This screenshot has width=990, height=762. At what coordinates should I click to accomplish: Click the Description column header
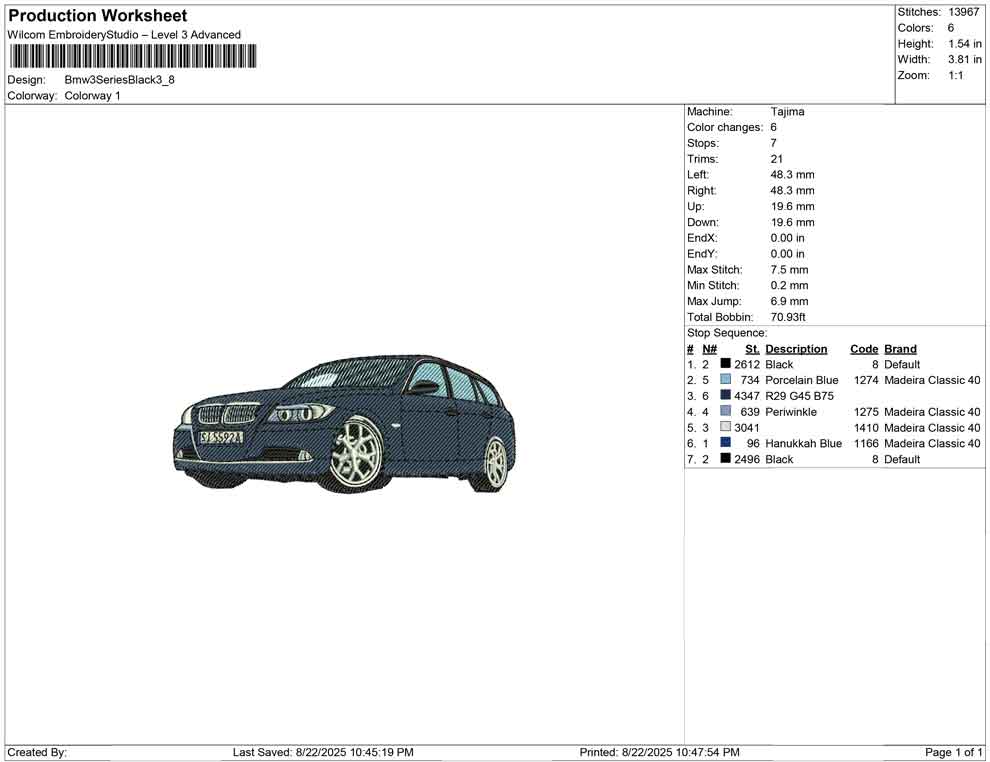pyautogui.click(x=796, y=349)
